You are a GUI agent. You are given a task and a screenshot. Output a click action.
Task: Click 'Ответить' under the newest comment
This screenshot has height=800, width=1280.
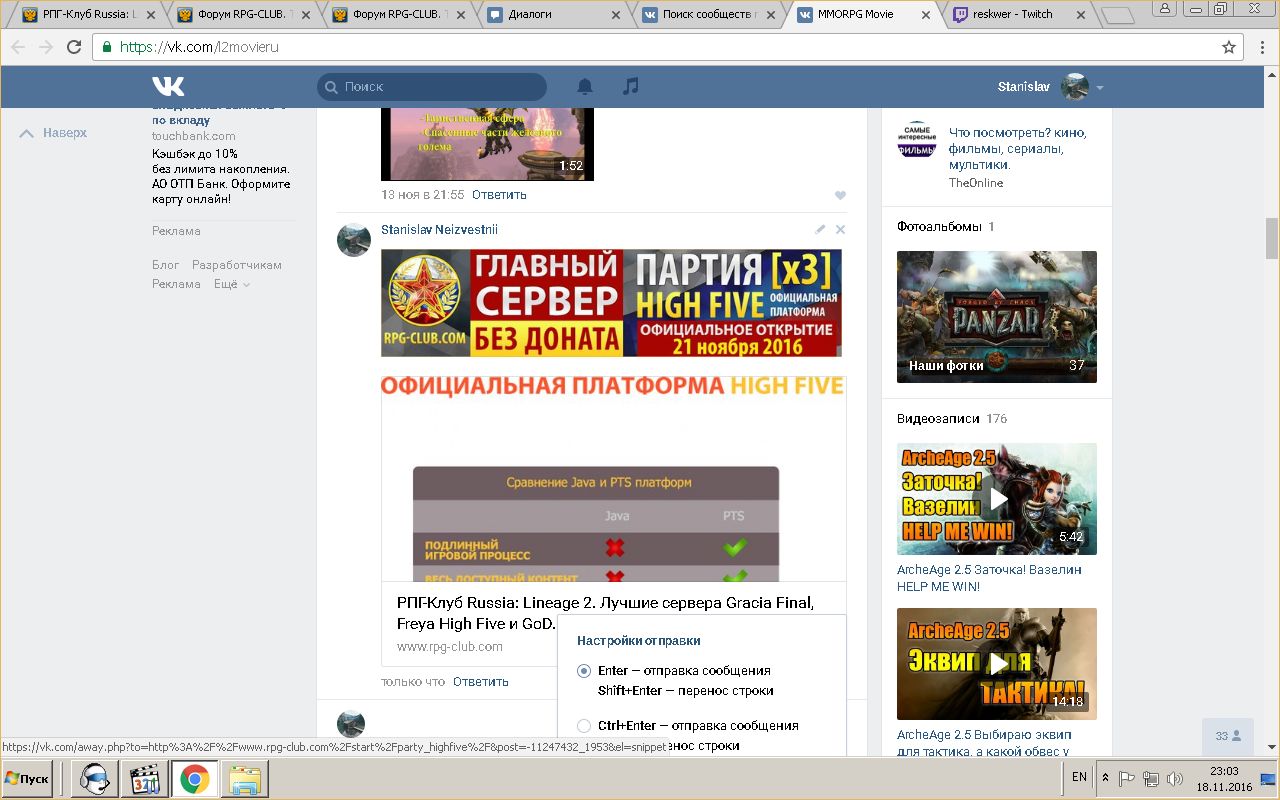click(x=480, y=682)
